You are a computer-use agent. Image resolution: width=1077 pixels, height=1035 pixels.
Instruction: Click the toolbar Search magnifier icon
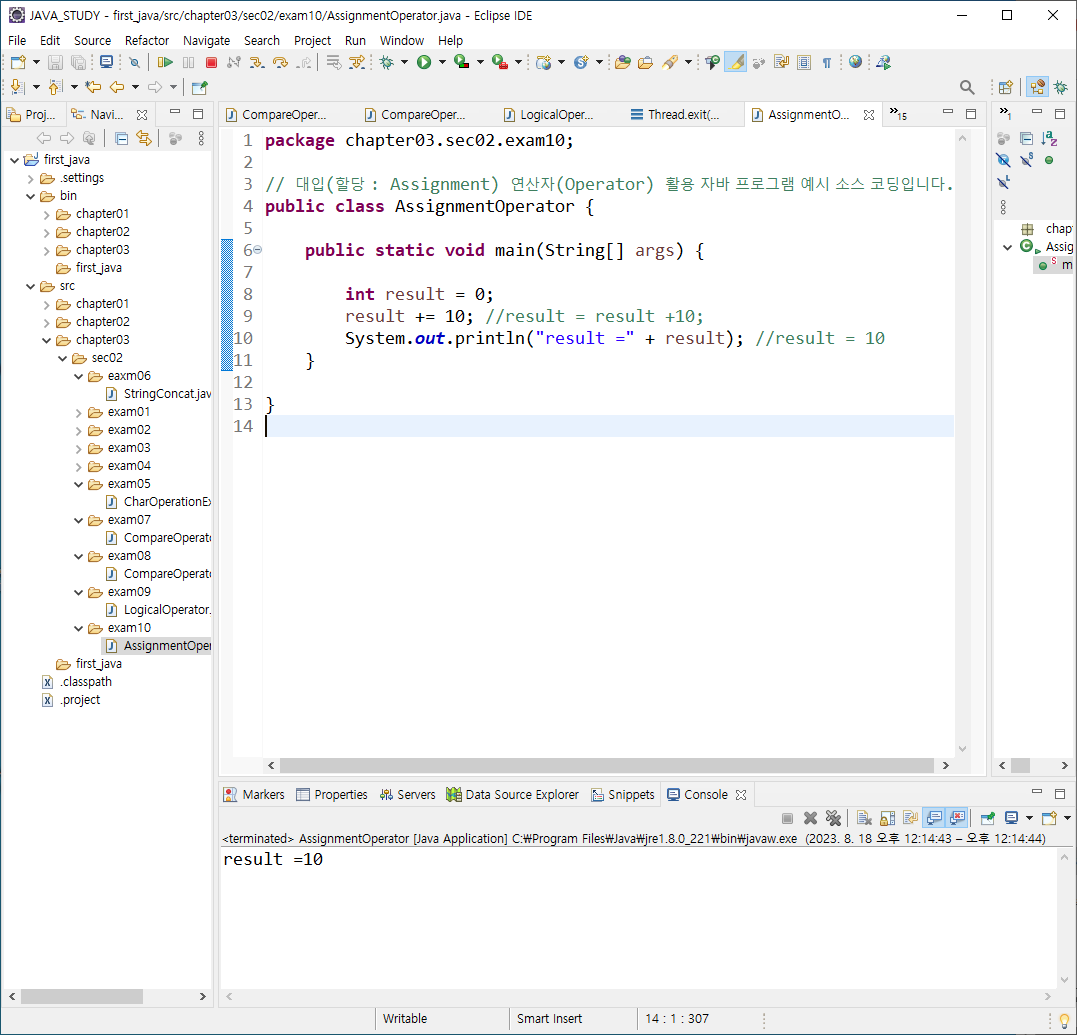[x=967, y=87]
